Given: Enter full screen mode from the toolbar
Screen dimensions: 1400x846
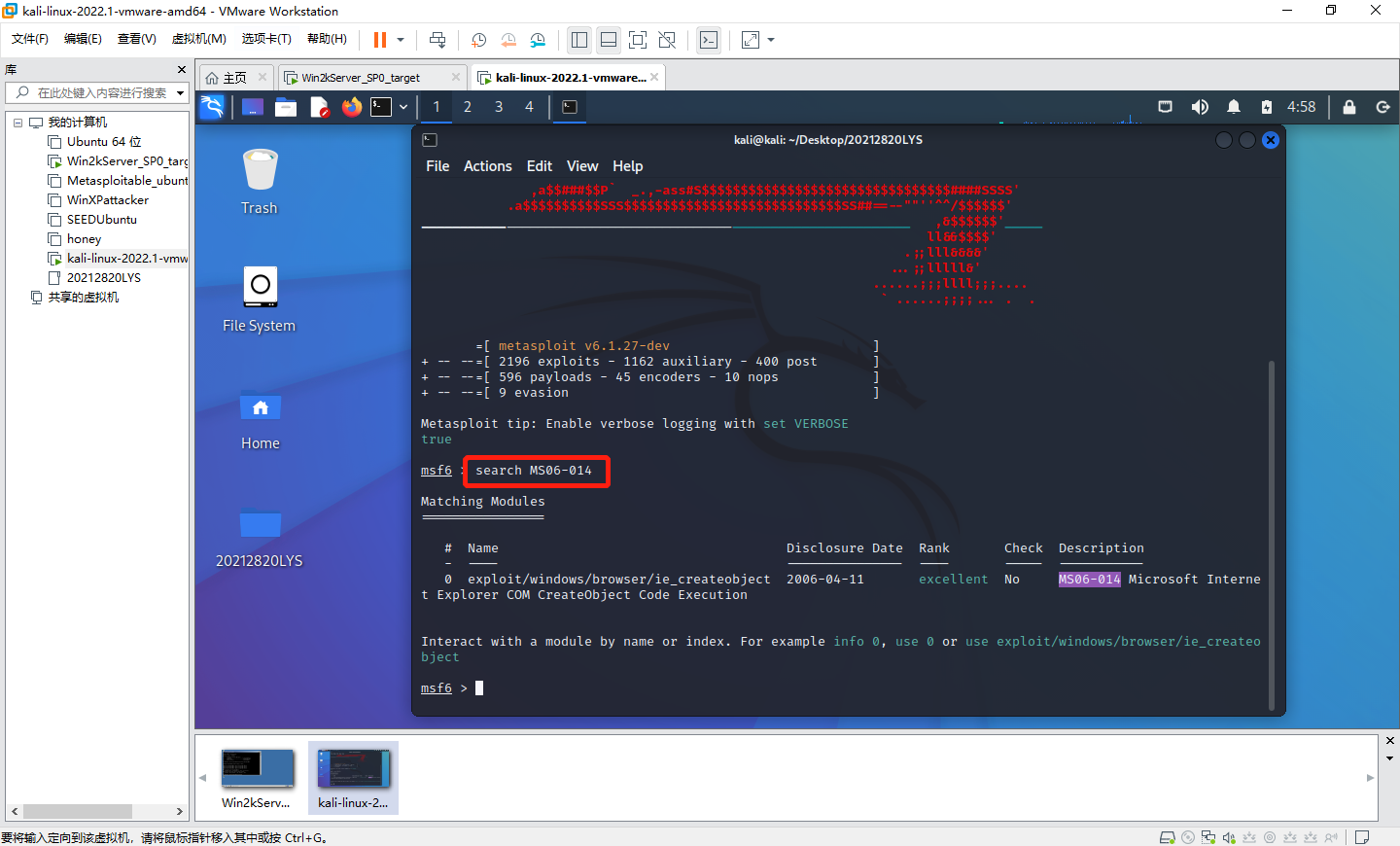Looking at the screenshot, I should pos(638,40).
